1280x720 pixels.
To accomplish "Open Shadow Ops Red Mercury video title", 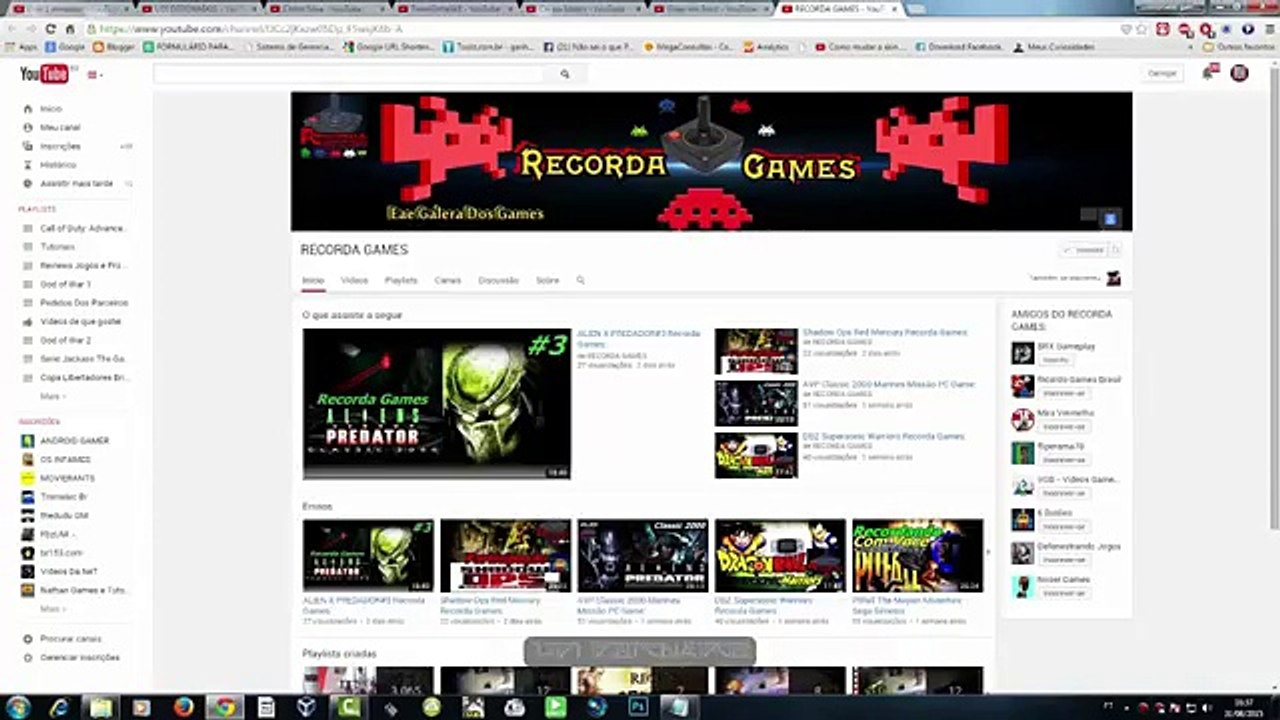I will (x=885, y=332).
